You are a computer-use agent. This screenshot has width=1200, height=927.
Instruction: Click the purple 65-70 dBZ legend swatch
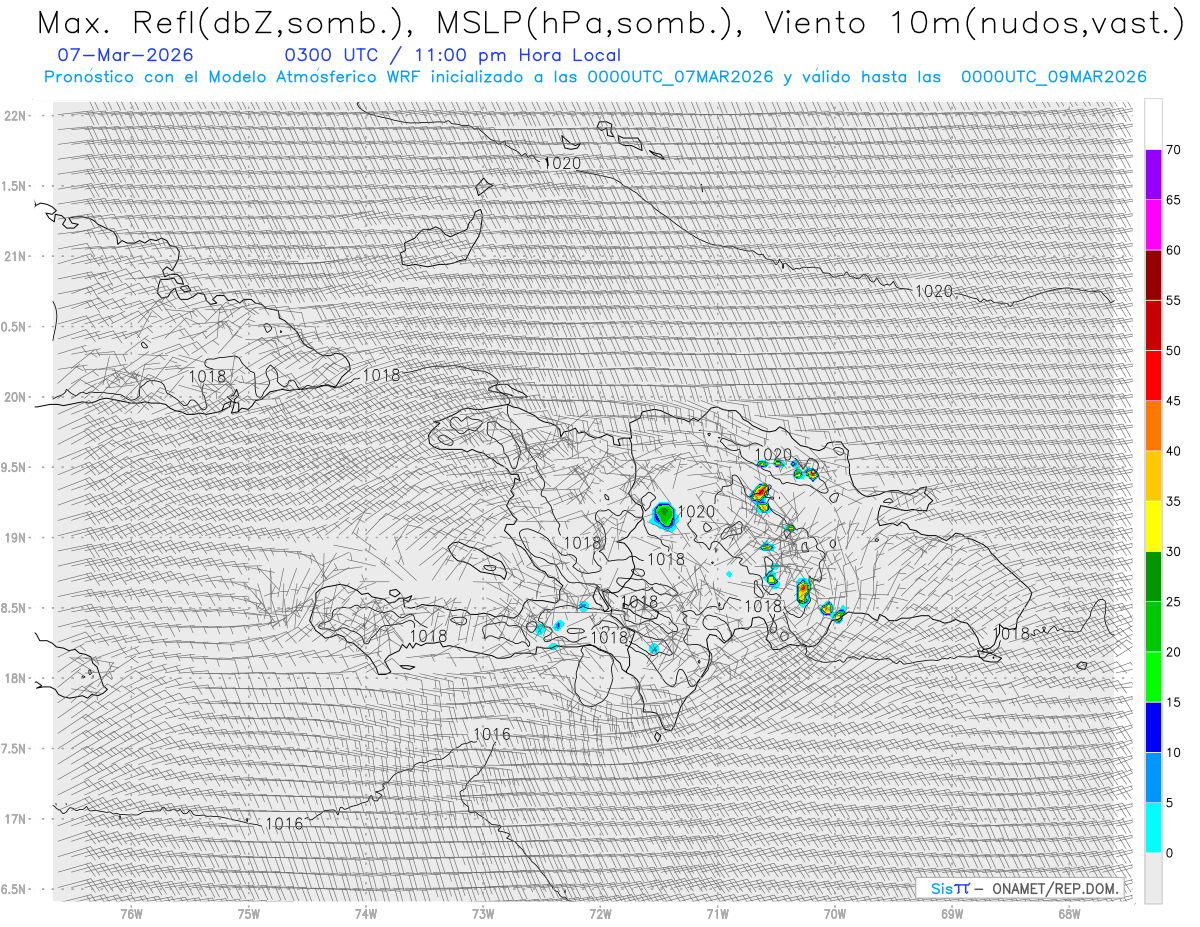coord(1153,175)
